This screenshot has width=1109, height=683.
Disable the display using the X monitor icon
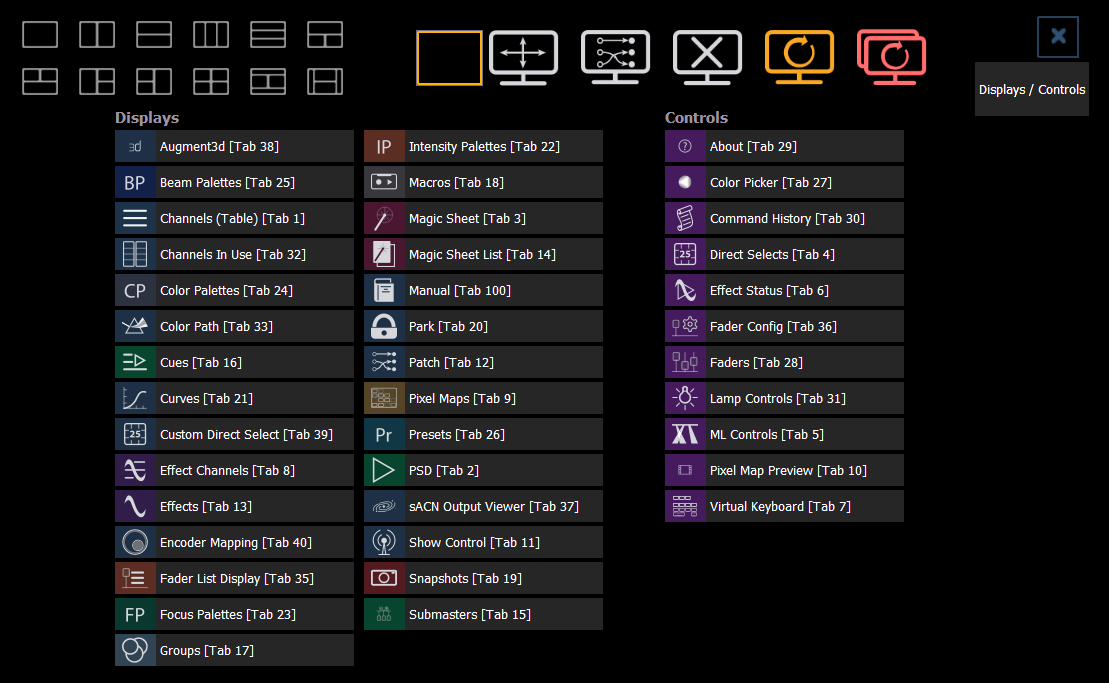[x=707, y=57]
